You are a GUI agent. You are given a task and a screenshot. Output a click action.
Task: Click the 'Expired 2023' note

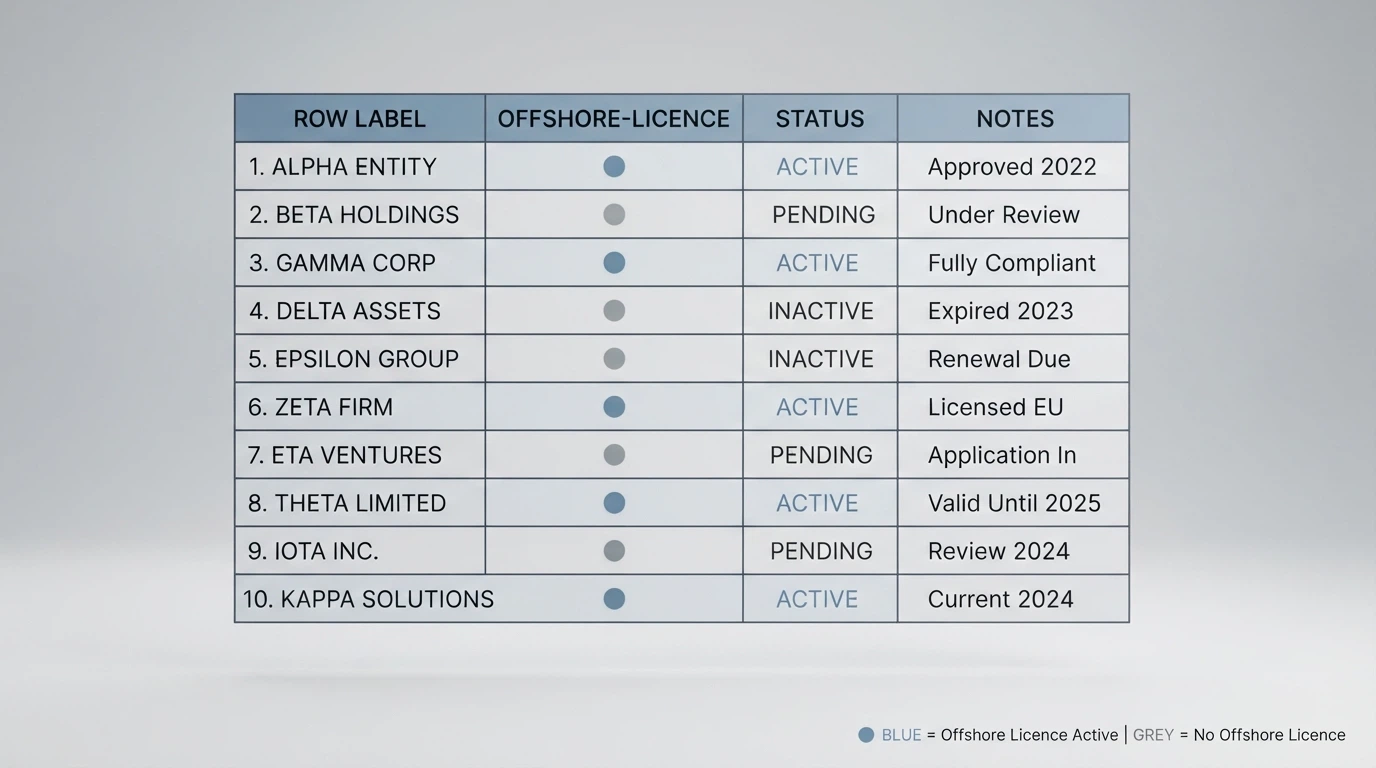click(1000, 311)
